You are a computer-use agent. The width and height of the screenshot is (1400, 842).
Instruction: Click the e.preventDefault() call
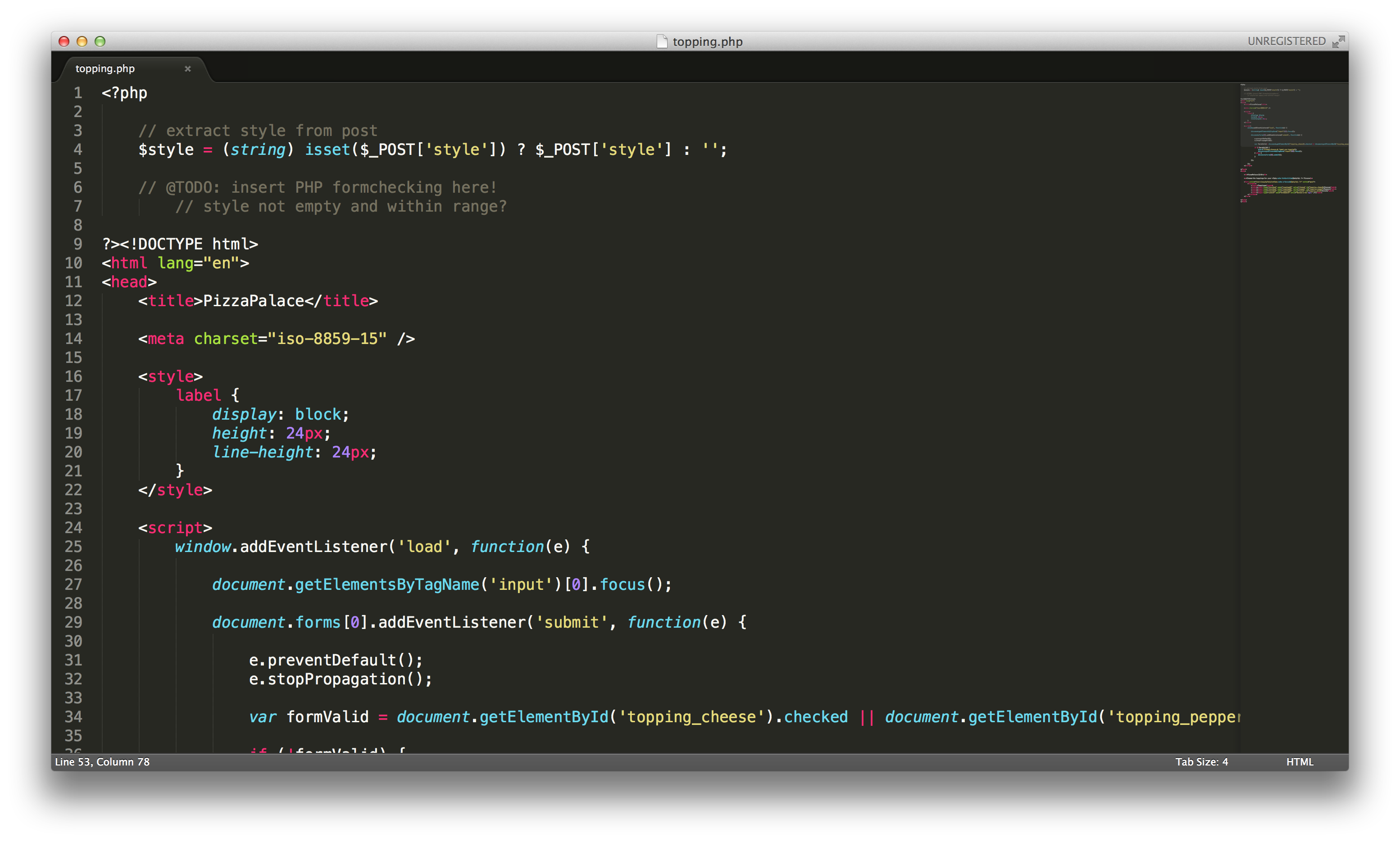tap(335, 660)
